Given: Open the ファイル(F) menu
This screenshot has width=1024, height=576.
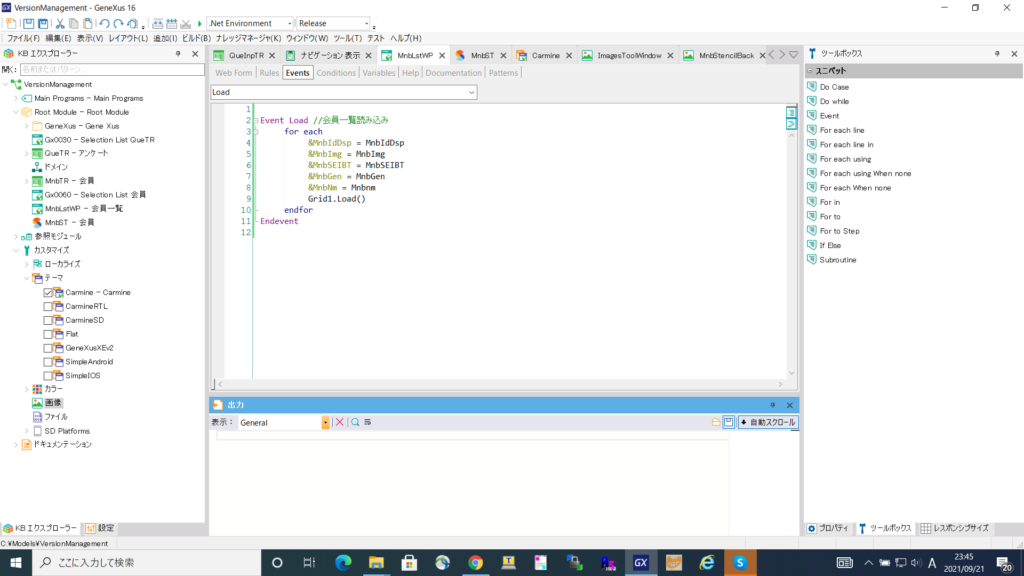Looking at the screenshot, I should tap(23, 39).
